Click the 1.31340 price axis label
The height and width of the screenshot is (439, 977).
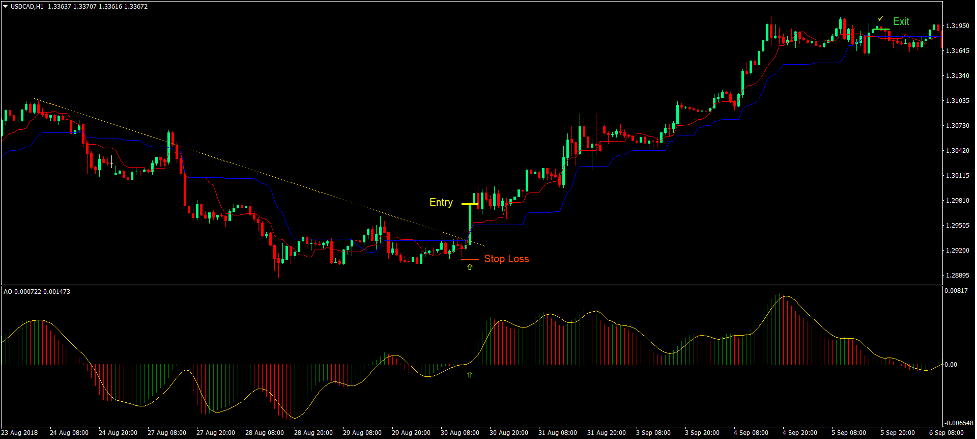click(x=956, y=76)
